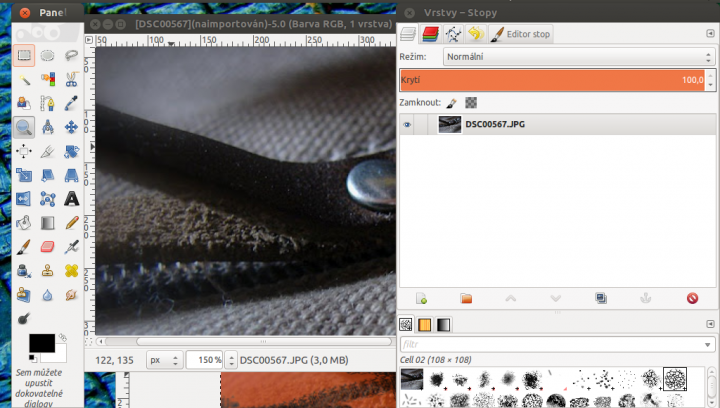Viewport: 720px width, 408px height.
Task: Select the Airbrush tool
Action: pos(71,247)
